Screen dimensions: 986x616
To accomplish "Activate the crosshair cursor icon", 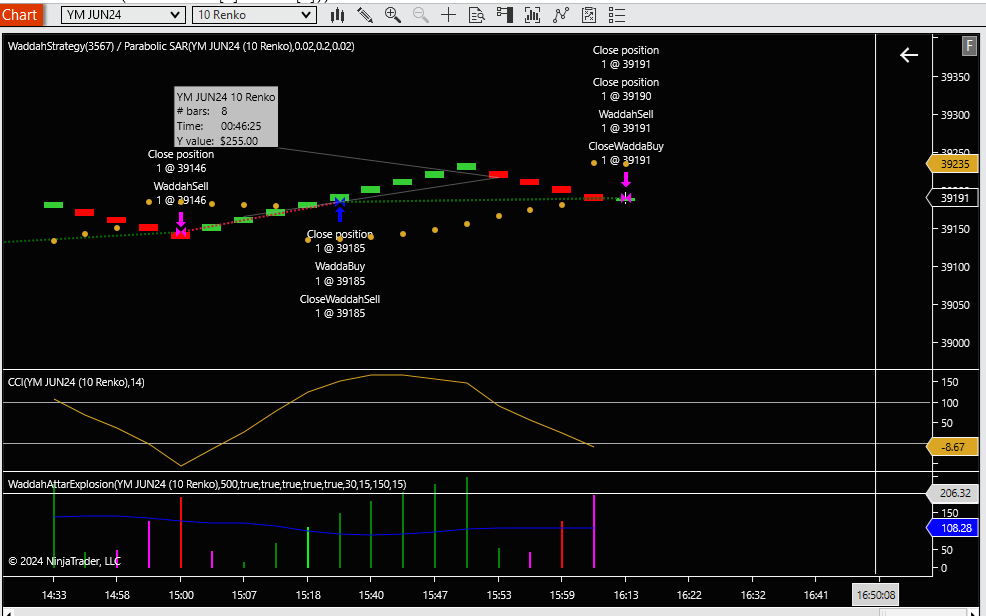I will pyautogui.click(x=448, y=15).
